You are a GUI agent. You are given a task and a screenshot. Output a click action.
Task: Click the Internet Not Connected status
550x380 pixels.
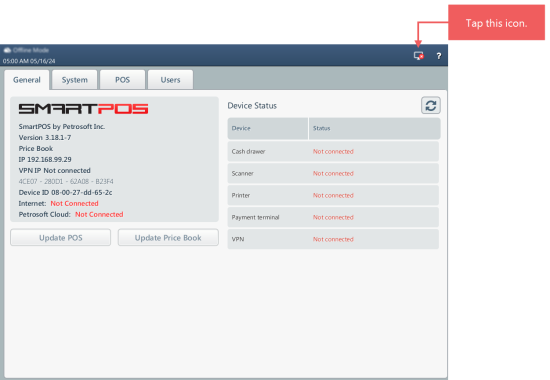click(x=74, y=204)
